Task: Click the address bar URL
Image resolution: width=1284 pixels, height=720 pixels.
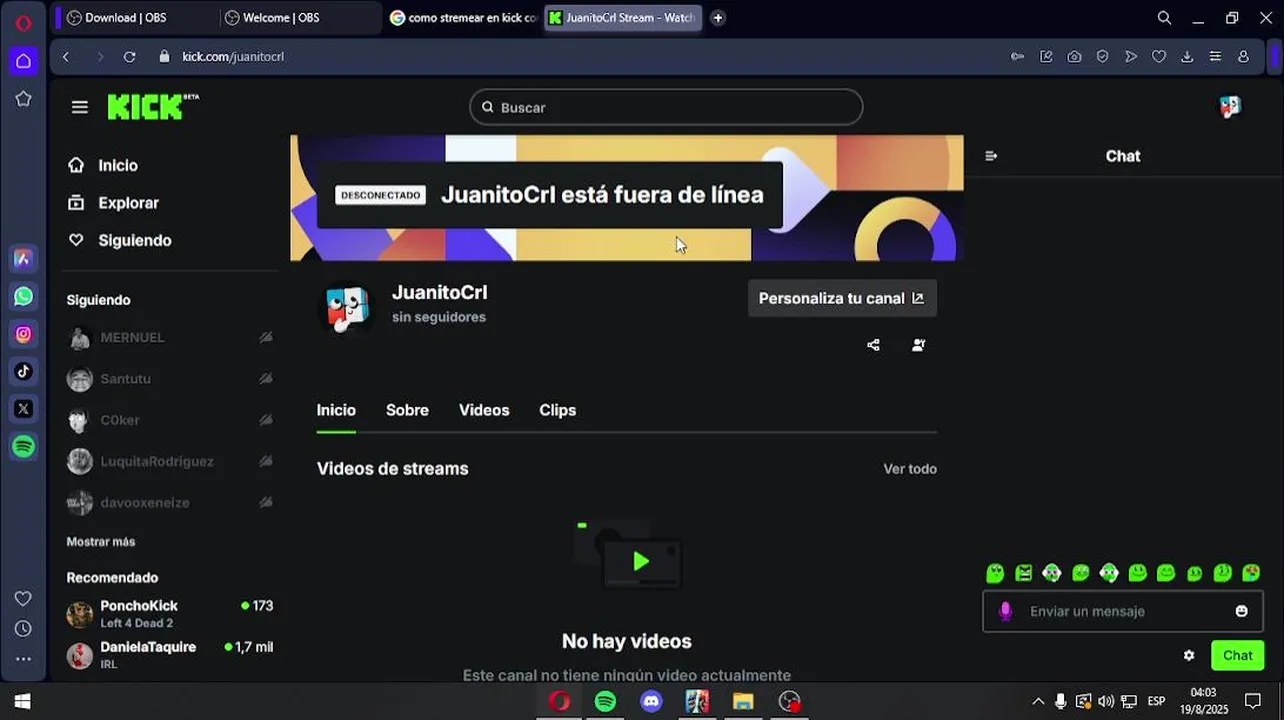Action: coord(232,57)
